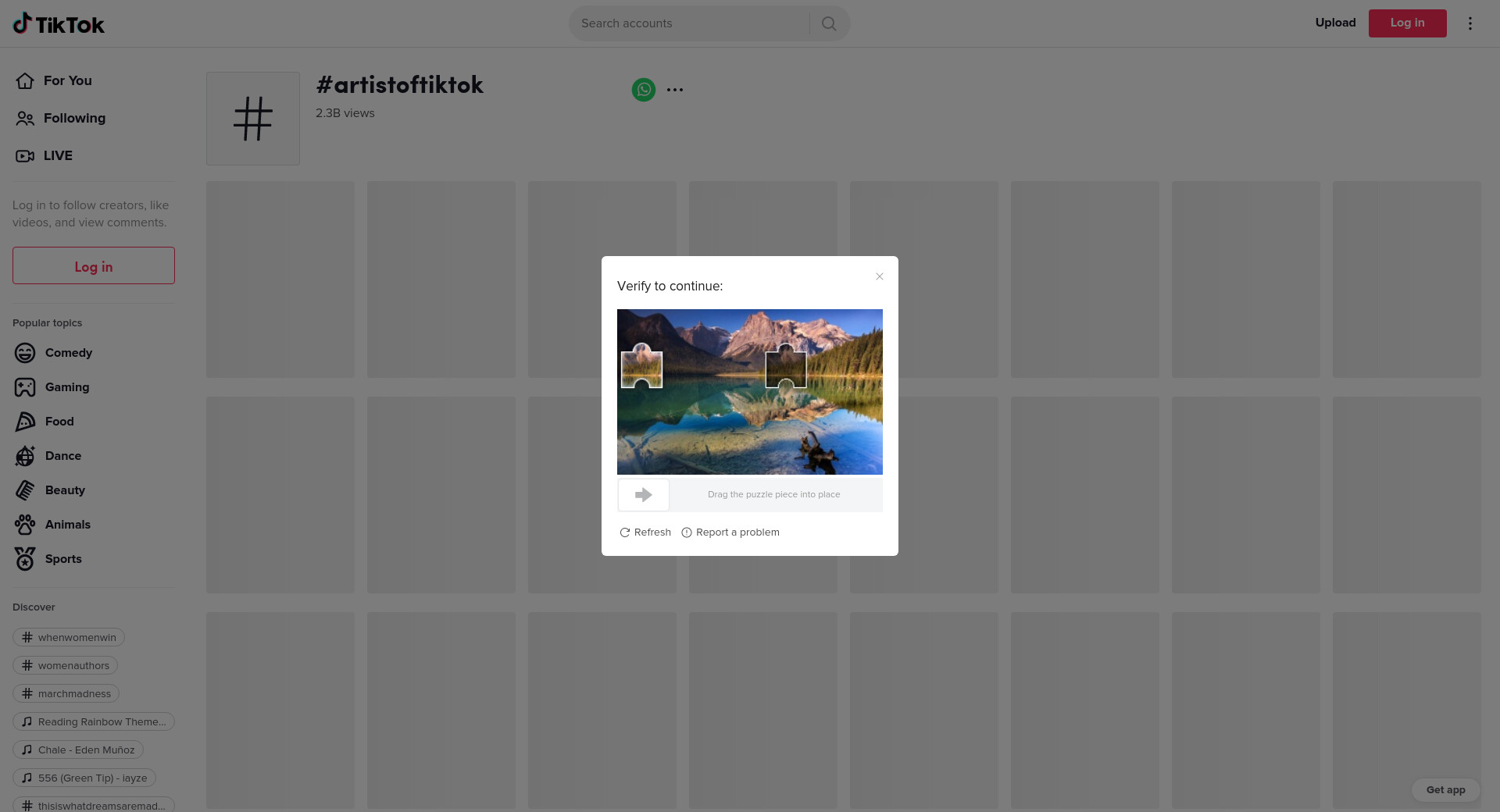Click the Following people icon
Image resolution: width=1500 pixels, height=812 pixels.
pyautogui.click(x=25, y=118)
